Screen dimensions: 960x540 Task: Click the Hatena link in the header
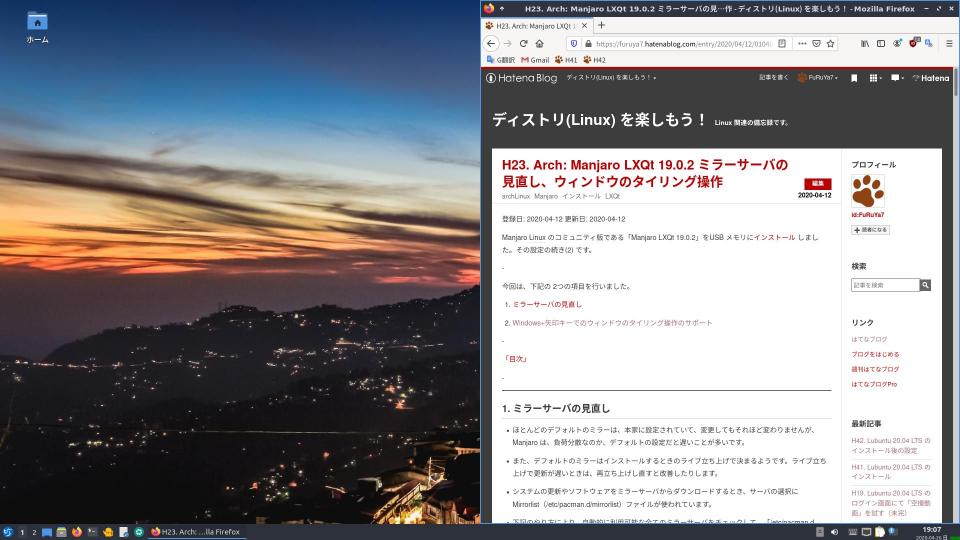click(931, 78)
